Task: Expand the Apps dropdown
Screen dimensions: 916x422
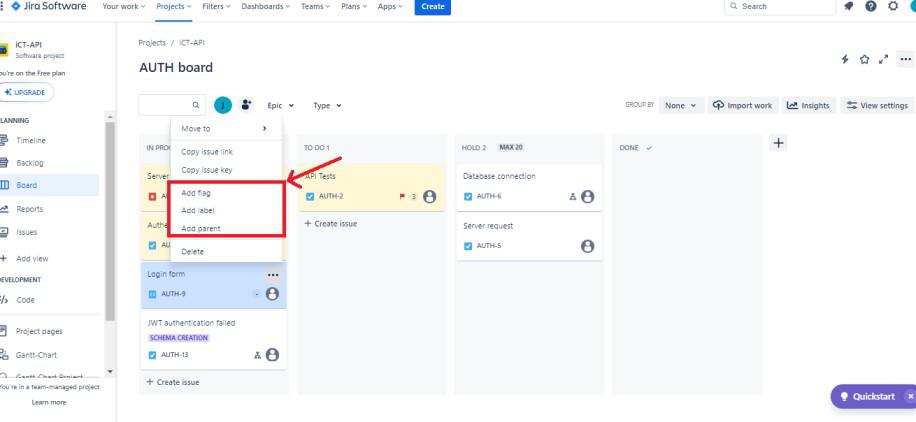Action: (390, 6)
